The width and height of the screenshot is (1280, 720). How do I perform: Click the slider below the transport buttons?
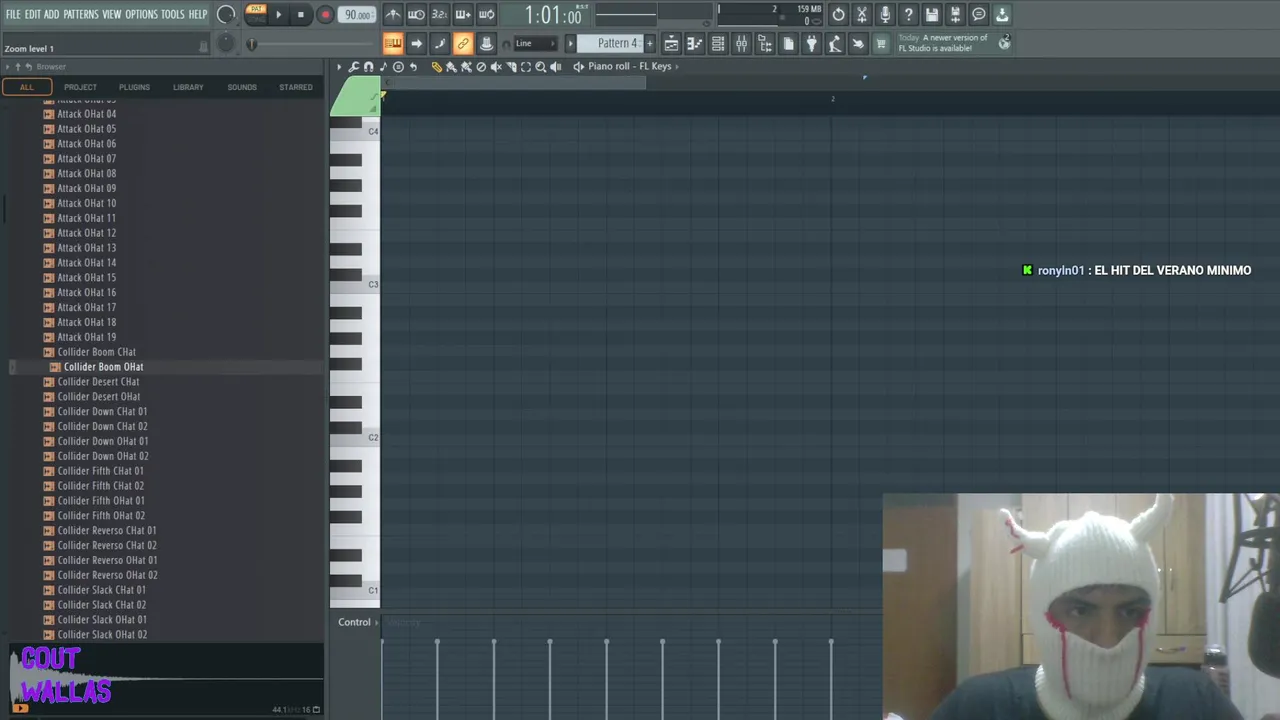click(310, 44)
